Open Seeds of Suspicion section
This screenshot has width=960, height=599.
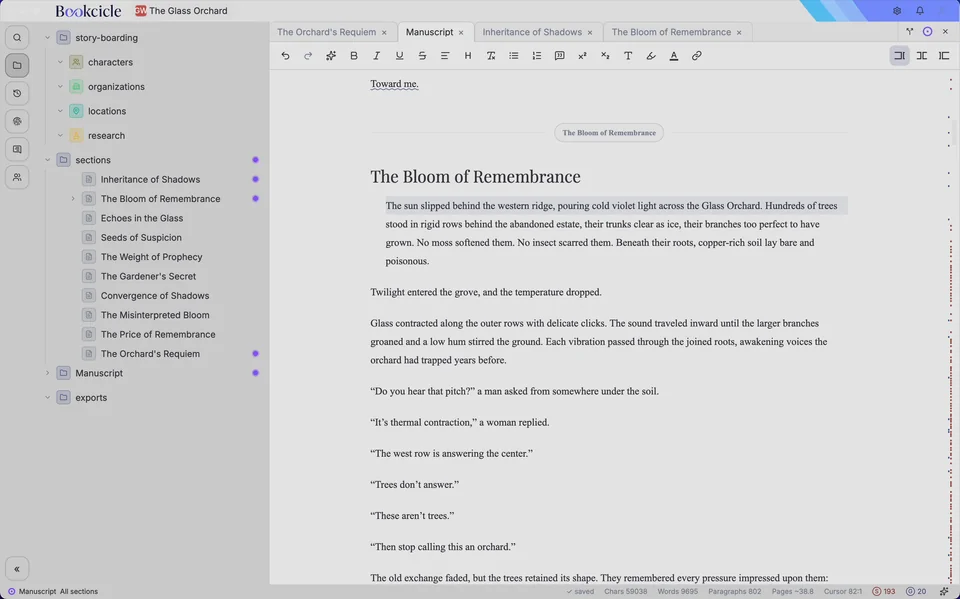[141, 238]
